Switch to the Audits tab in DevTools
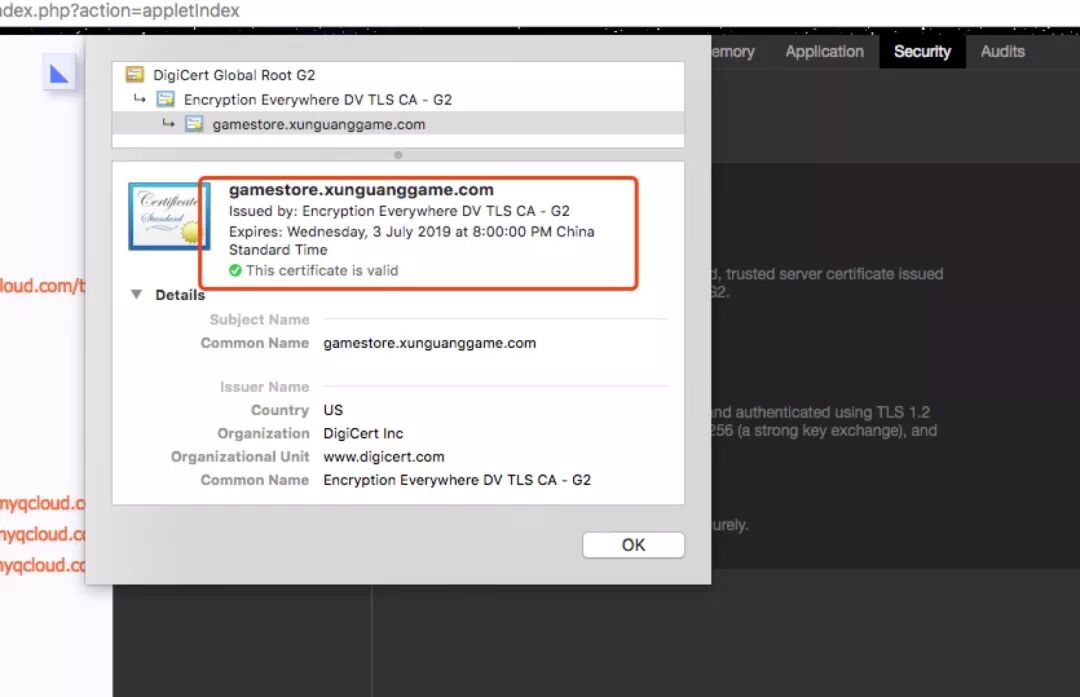 (1002, 52)
